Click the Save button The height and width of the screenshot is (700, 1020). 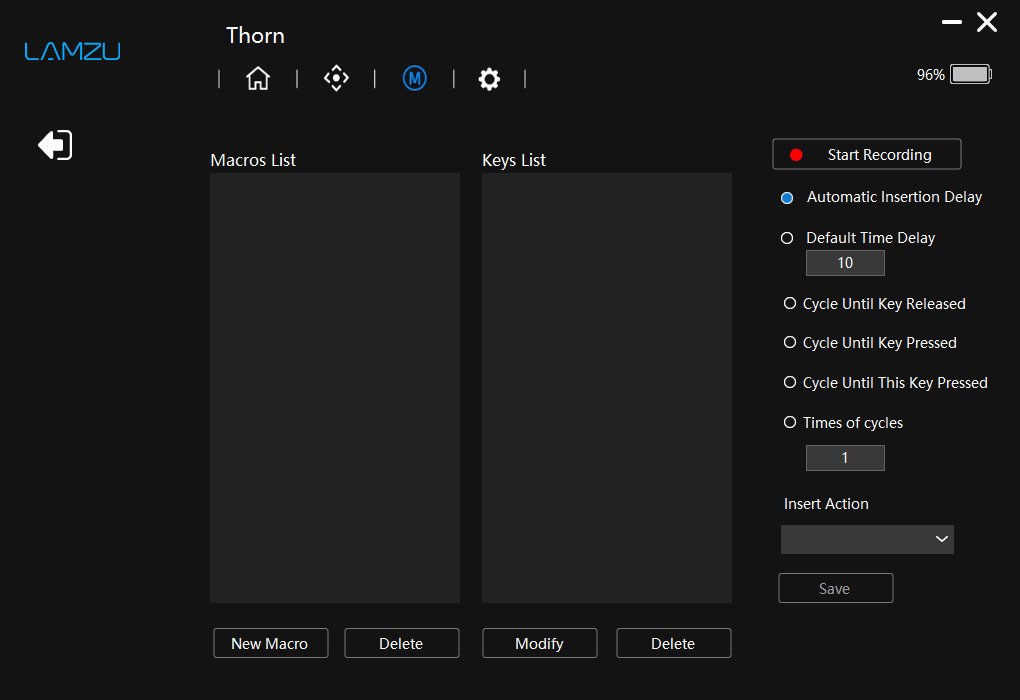[x=836, y=588]
